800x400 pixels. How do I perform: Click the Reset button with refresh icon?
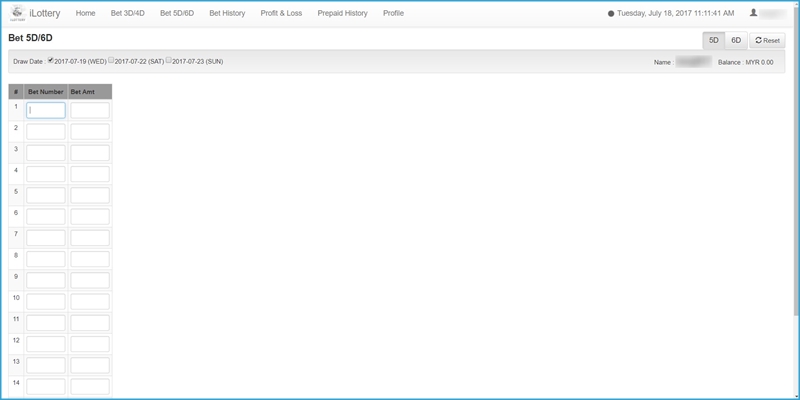click(767, 41)
